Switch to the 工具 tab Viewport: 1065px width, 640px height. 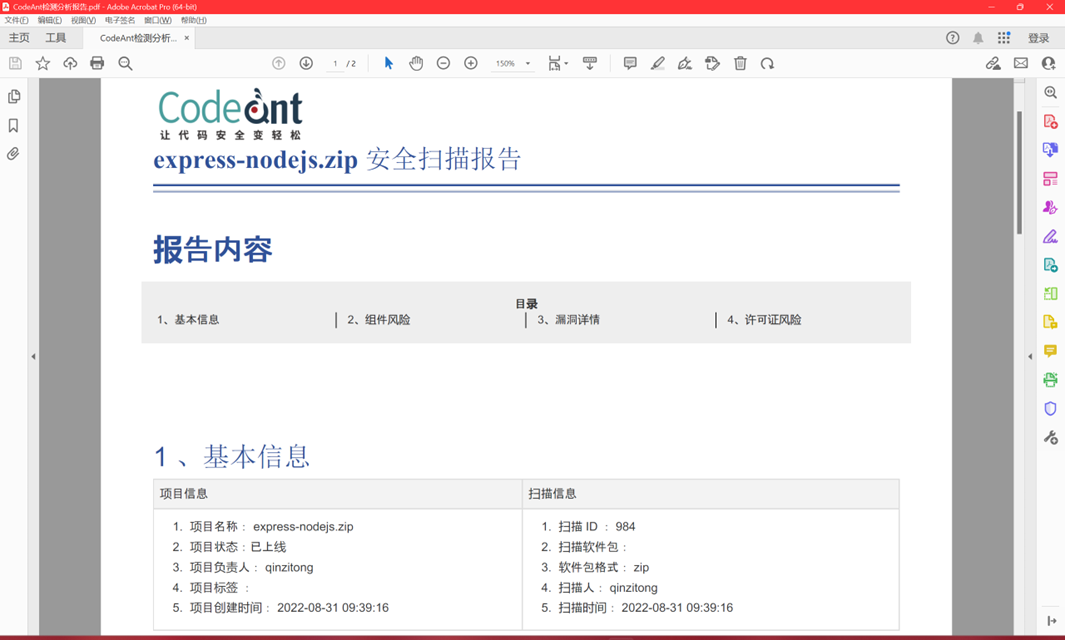pyautogui.click(x=56, y=38)
